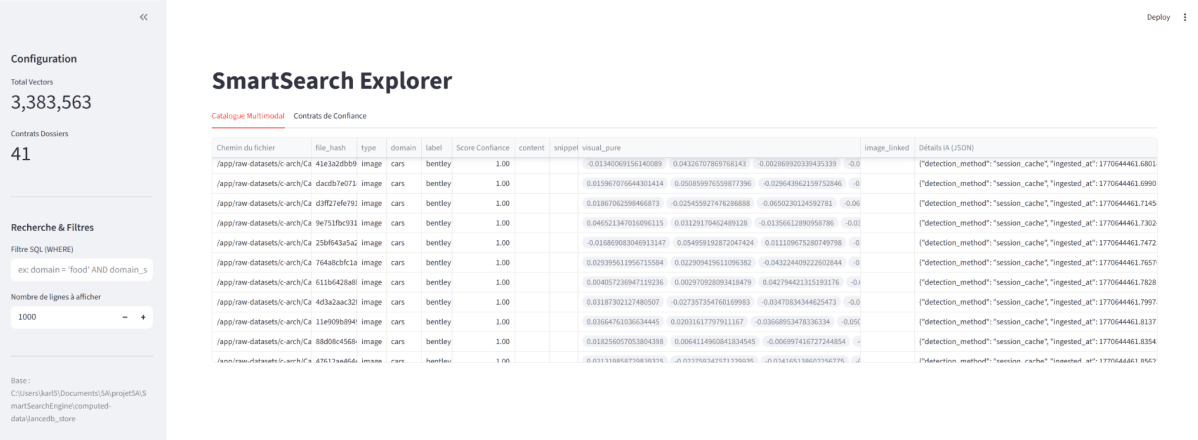The image size is (1198, 440).
Task: Switch to the Contrats de Confiance tab
Action: click(330, 116)
